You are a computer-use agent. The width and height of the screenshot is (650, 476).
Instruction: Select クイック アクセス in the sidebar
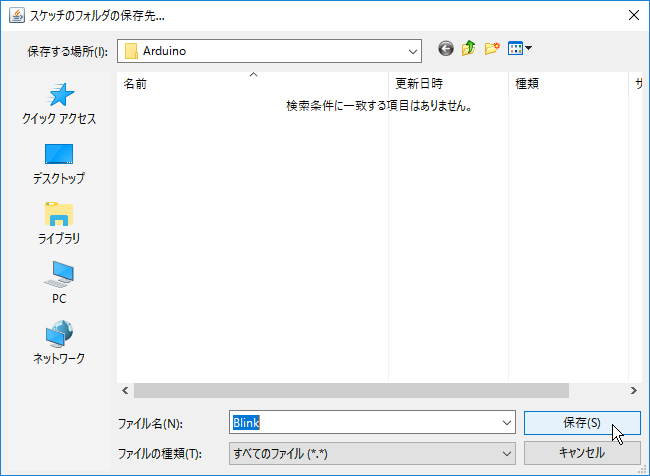pyautogui.click(x=59, y=105)
